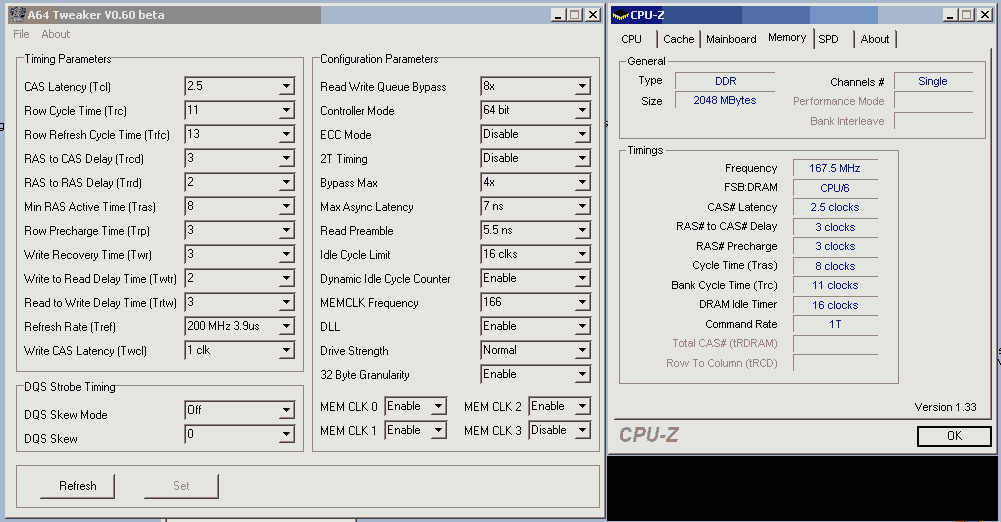This screenshot has height=522, width=1001.
Task: Click the A64 Tweaker title bar icon
Action: pos(18,14)
